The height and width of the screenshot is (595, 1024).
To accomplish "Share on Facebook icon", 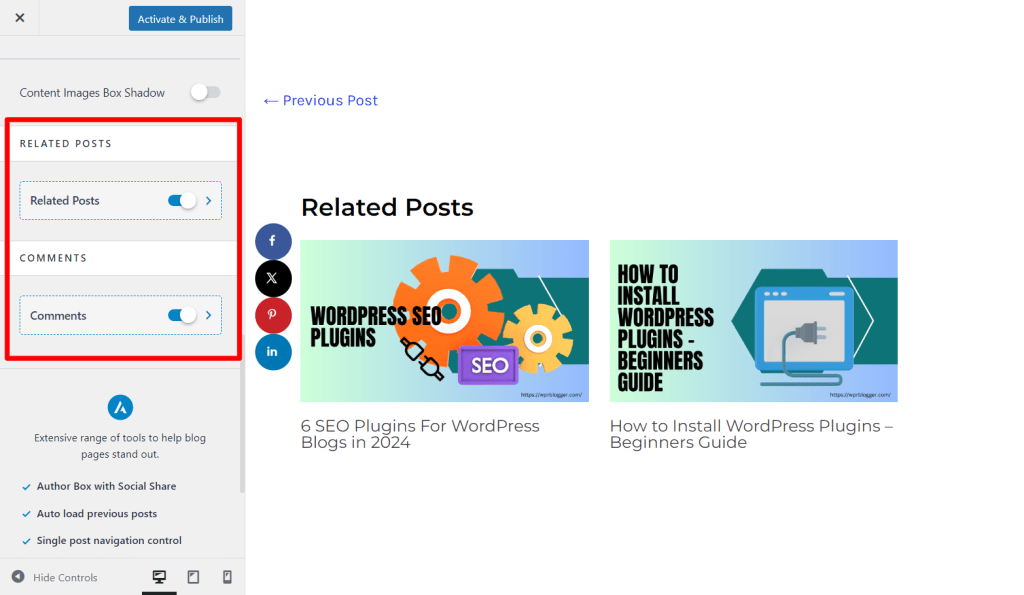I will 273,241.
